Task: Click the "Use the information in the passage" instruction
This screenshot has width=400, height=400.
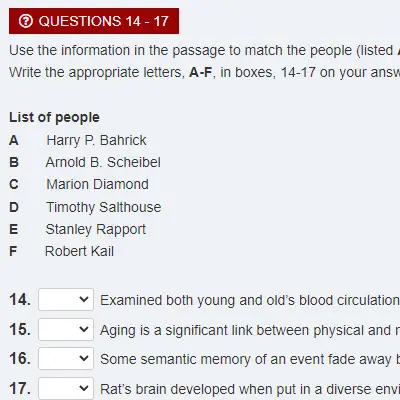Action: point(204,50)
